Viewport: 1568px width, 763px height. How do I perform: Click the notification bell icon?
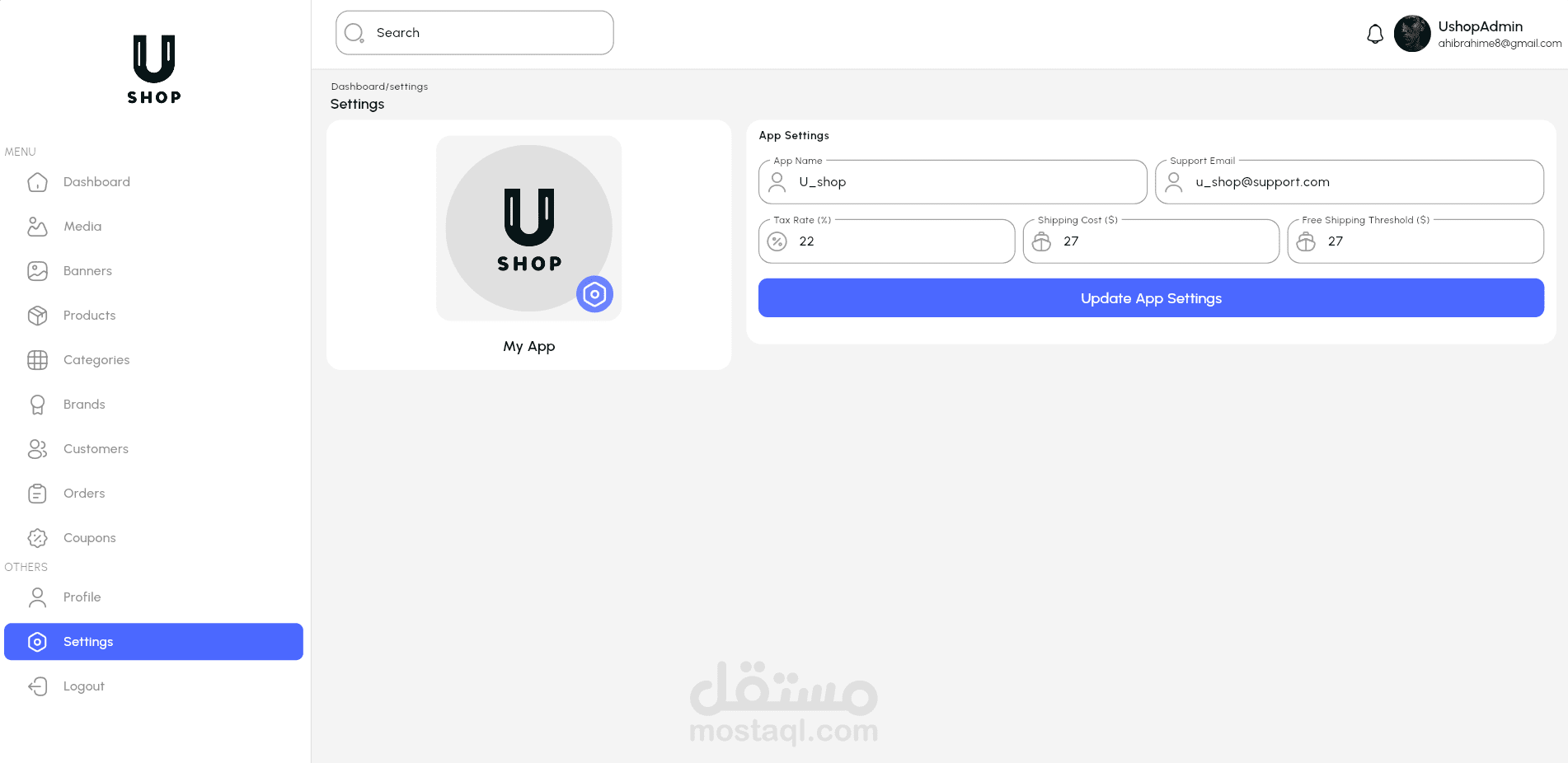[x=1375, y=34]
